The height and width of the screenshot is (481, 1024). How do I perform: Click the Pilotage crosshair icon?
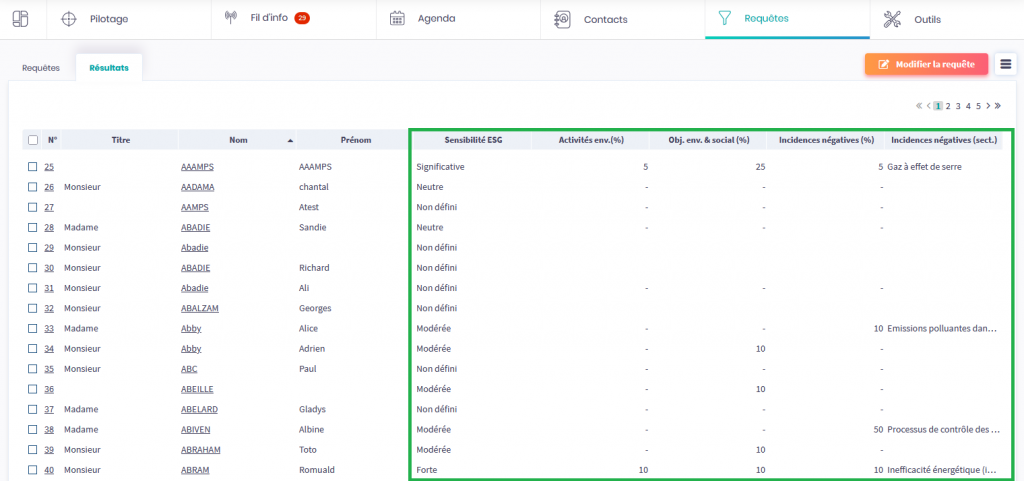69,19
